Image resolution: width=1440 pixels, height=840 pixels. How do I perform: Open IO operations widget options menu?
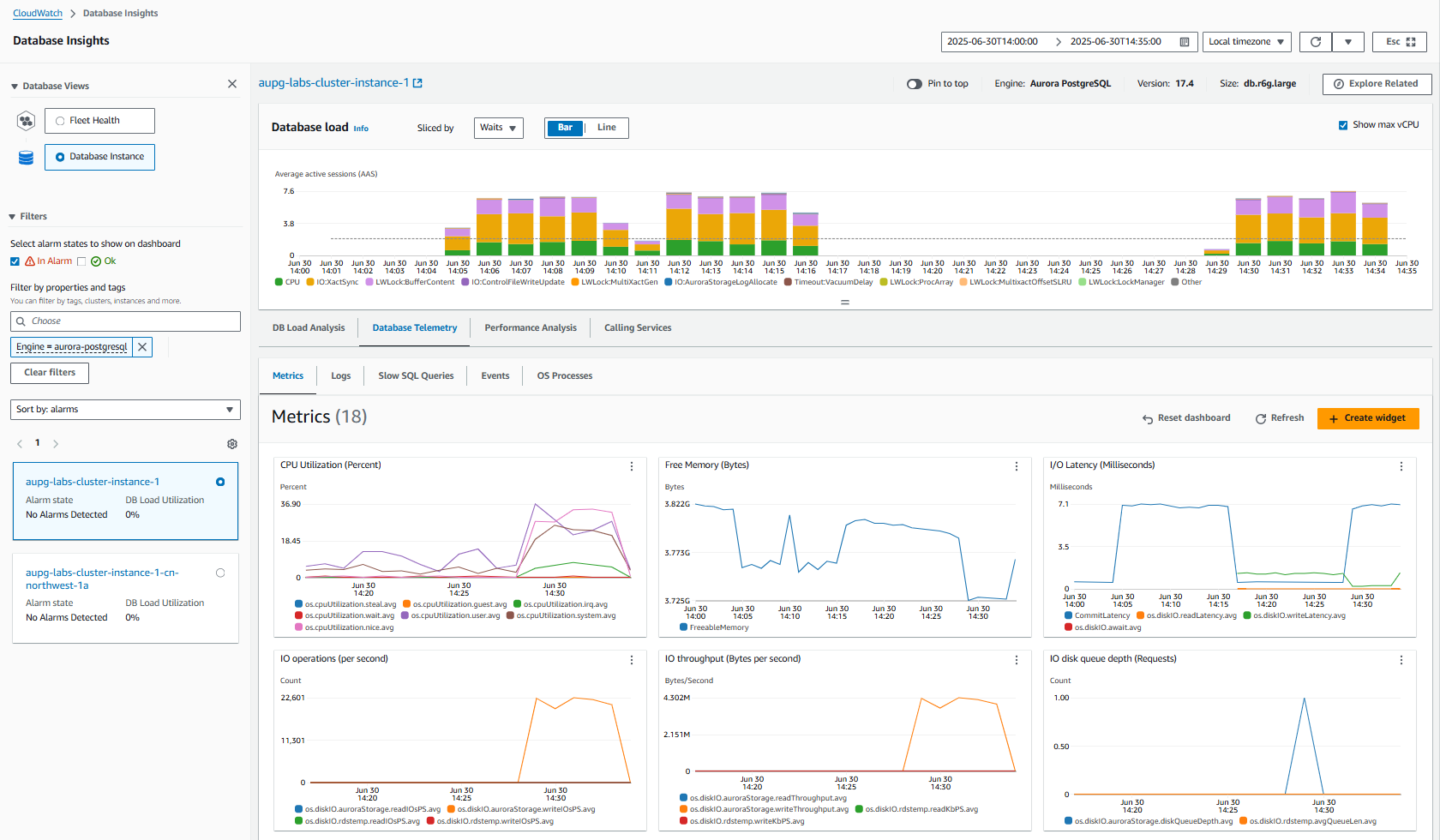coord(632,660)
